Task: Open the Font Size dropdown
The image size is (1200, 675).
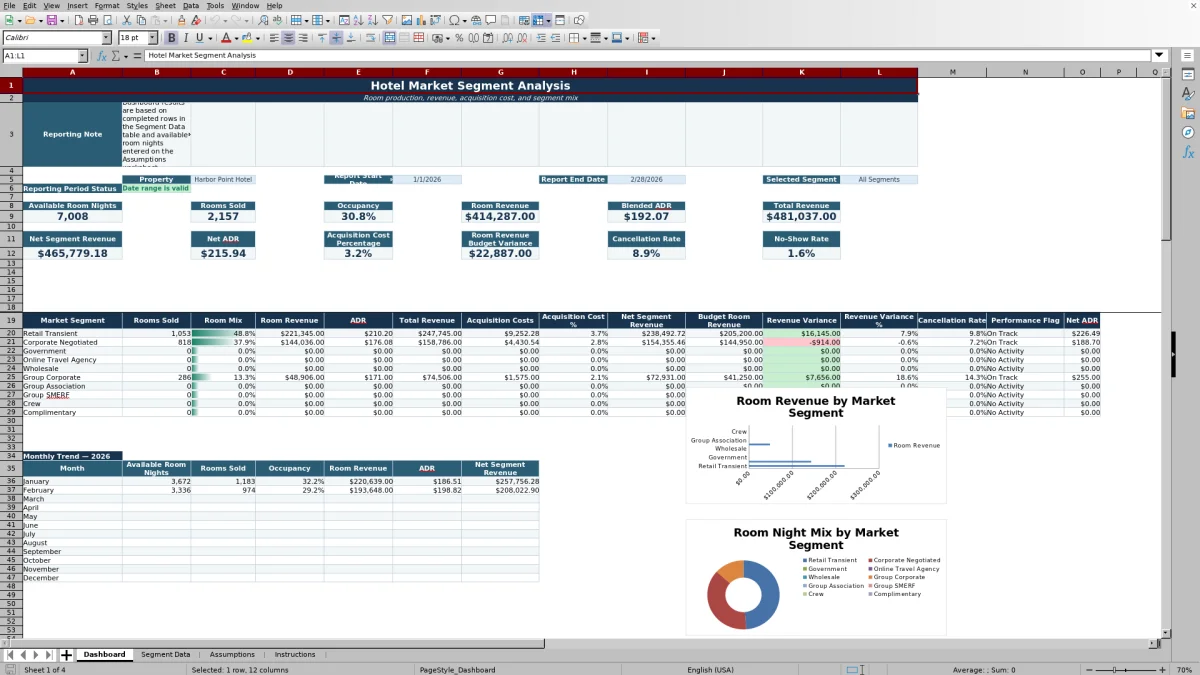Action: (x=152, y=38)
